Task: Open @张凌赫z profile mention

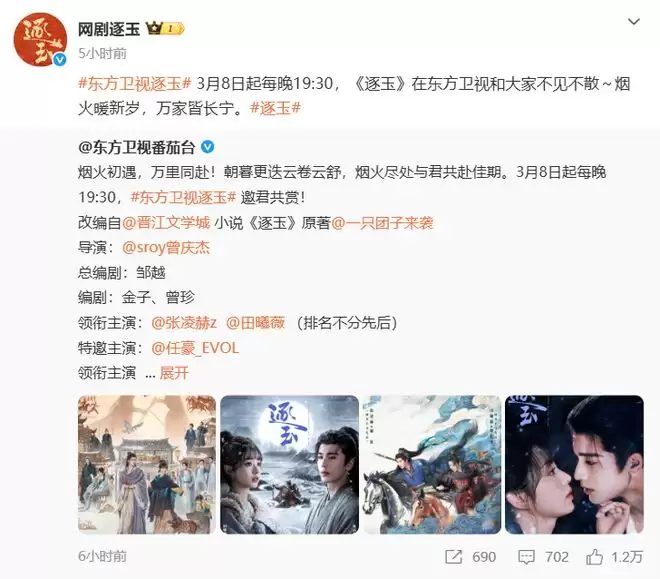Action: point(184,323)
